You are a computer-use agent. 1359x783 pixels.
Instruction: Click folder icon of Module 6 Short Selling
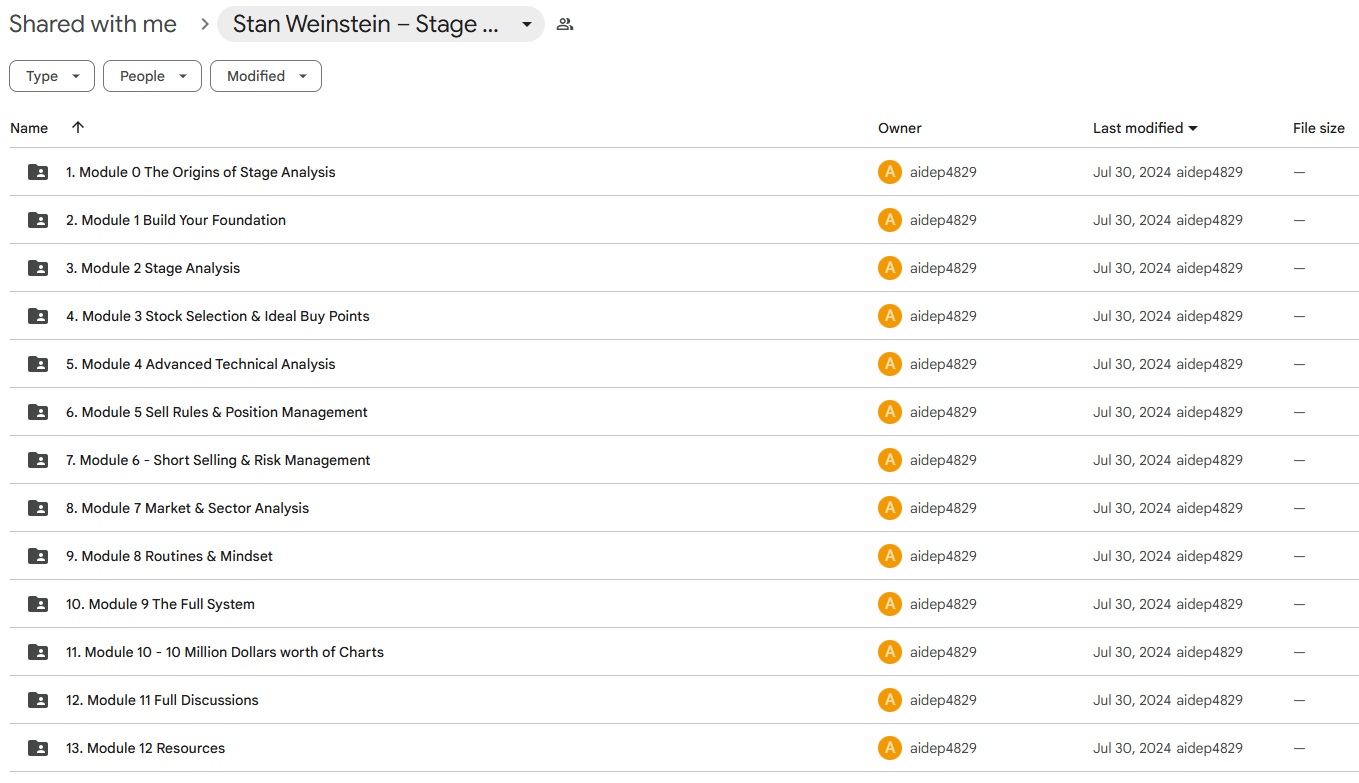coord(38,460)
